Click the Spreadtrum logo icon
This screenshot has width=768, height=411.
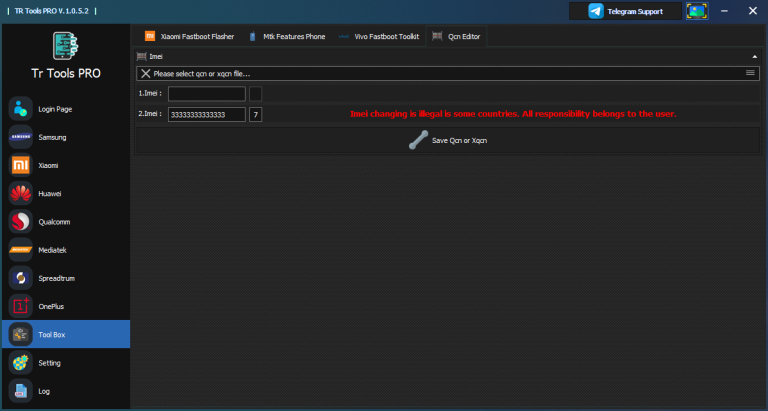tap(21, 278)
